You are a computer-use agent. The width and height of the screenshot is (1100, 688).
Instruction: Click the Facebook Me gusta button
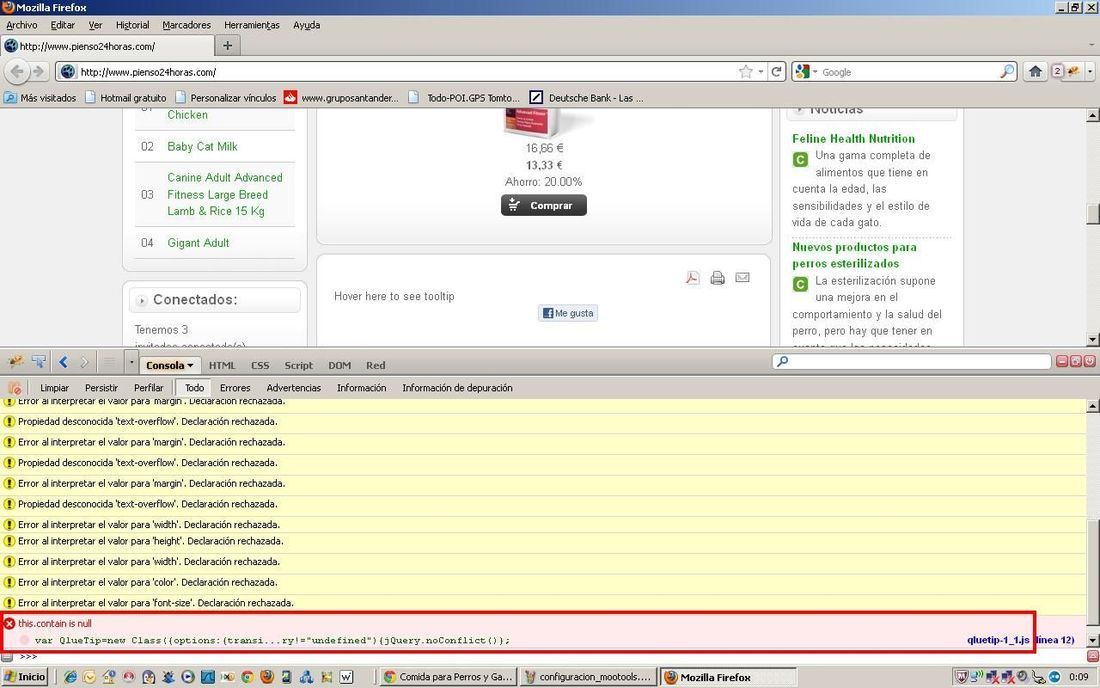tap(568, 313)
